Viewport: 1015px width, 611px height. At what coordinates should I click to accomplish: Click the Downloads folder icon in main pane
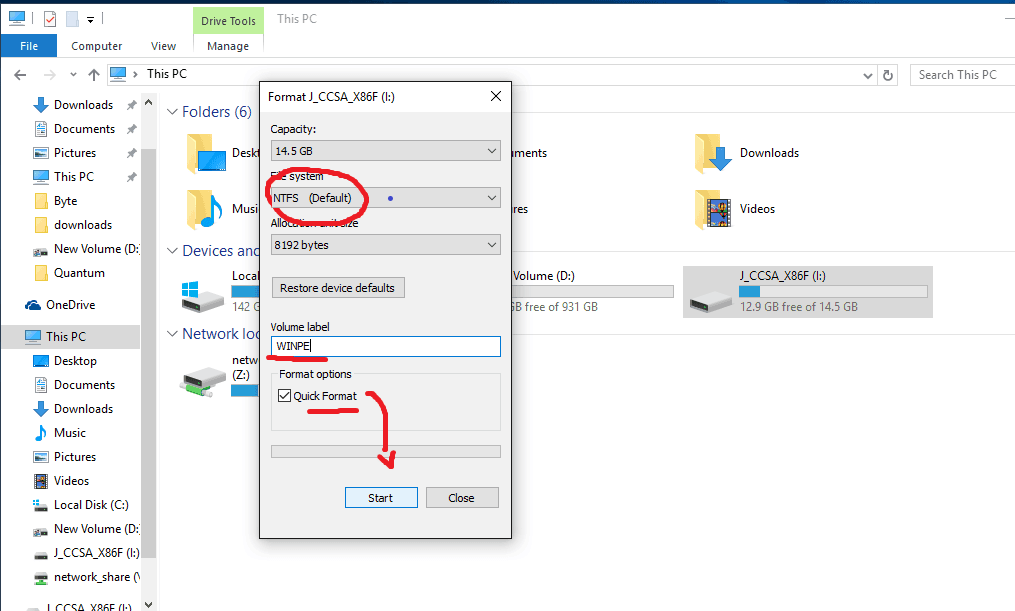click(713, 153)
